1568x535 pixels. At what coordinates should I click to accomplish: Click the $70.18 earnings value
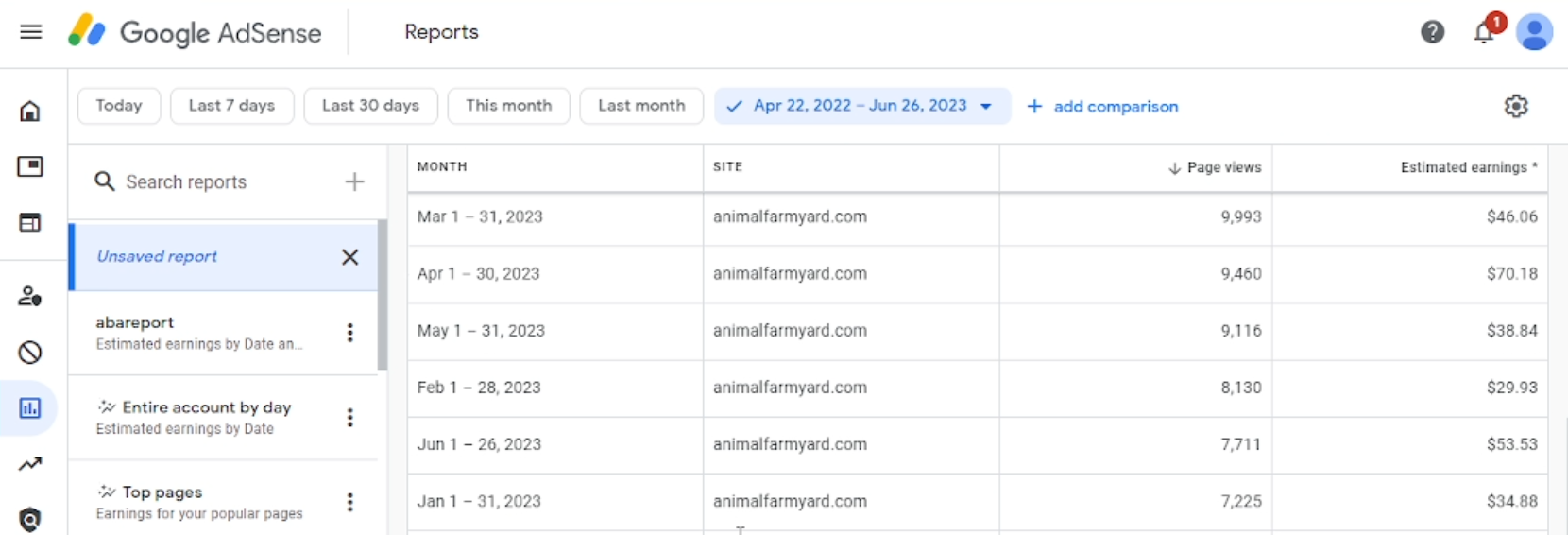(1512, 274)
